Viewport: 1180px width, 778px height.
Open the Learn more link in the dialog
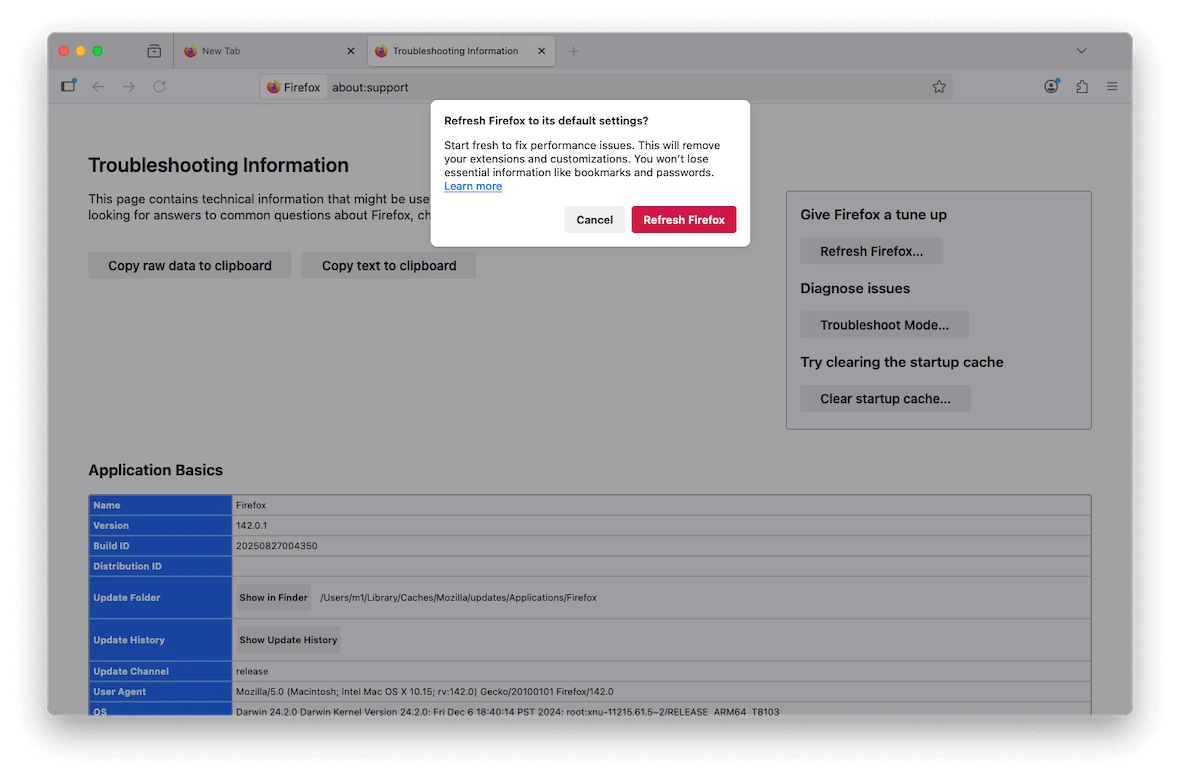pyautogui.click(x=473, y=187)
